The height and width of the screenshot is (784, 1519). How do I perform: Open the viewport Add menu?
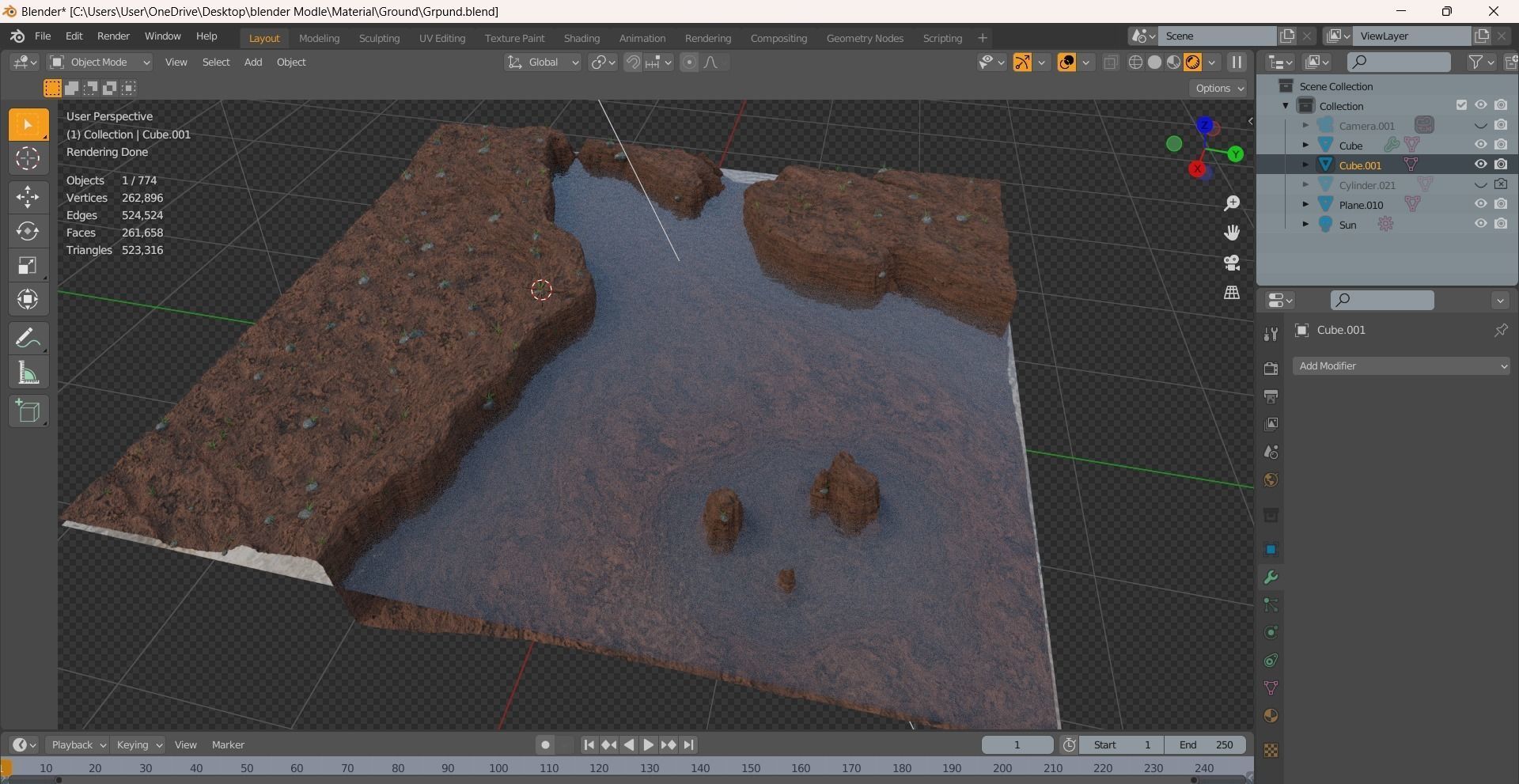(x=253, y=62)
